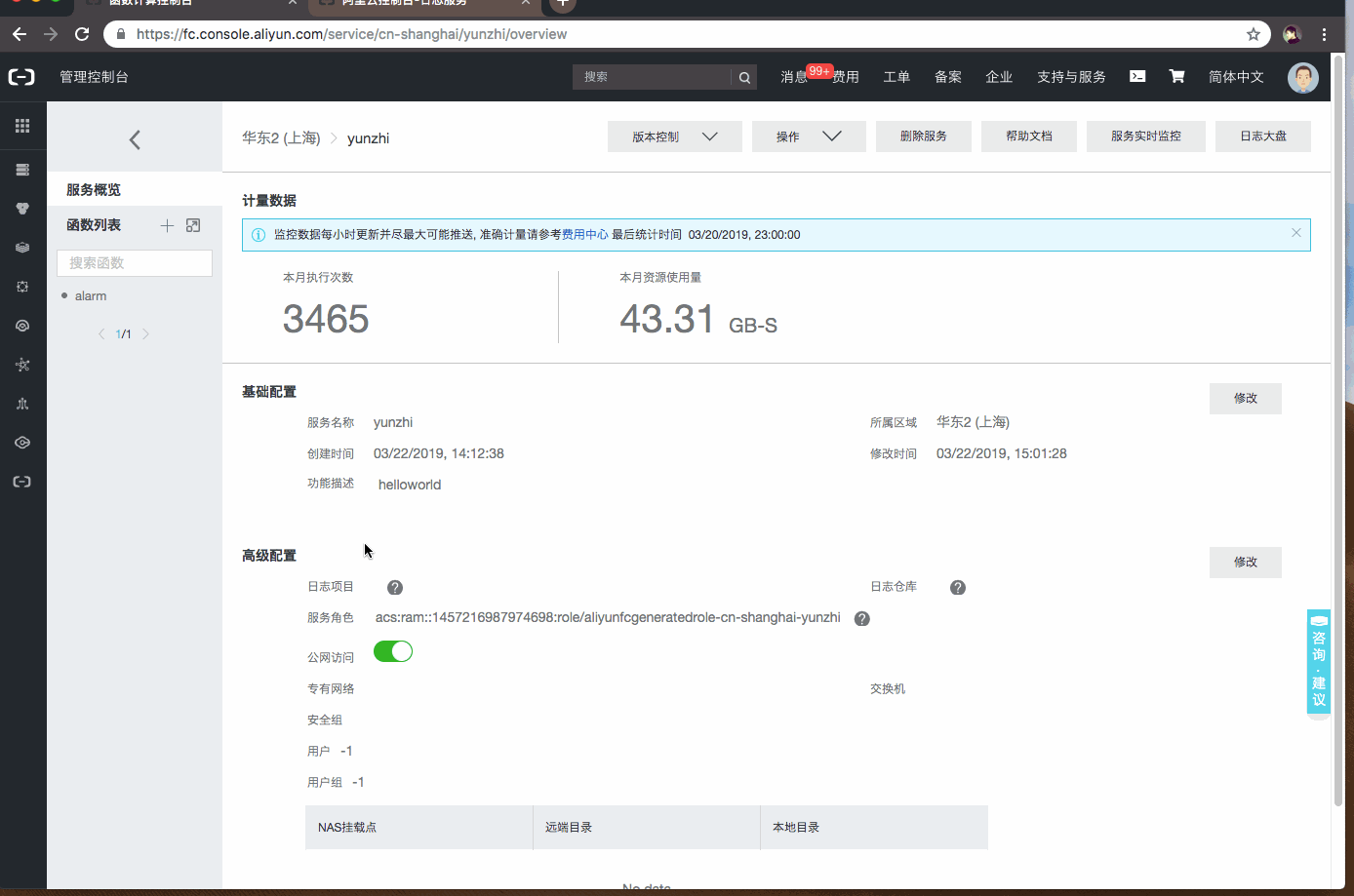
Task: Open the 工单 header menu
Action: 896,77
